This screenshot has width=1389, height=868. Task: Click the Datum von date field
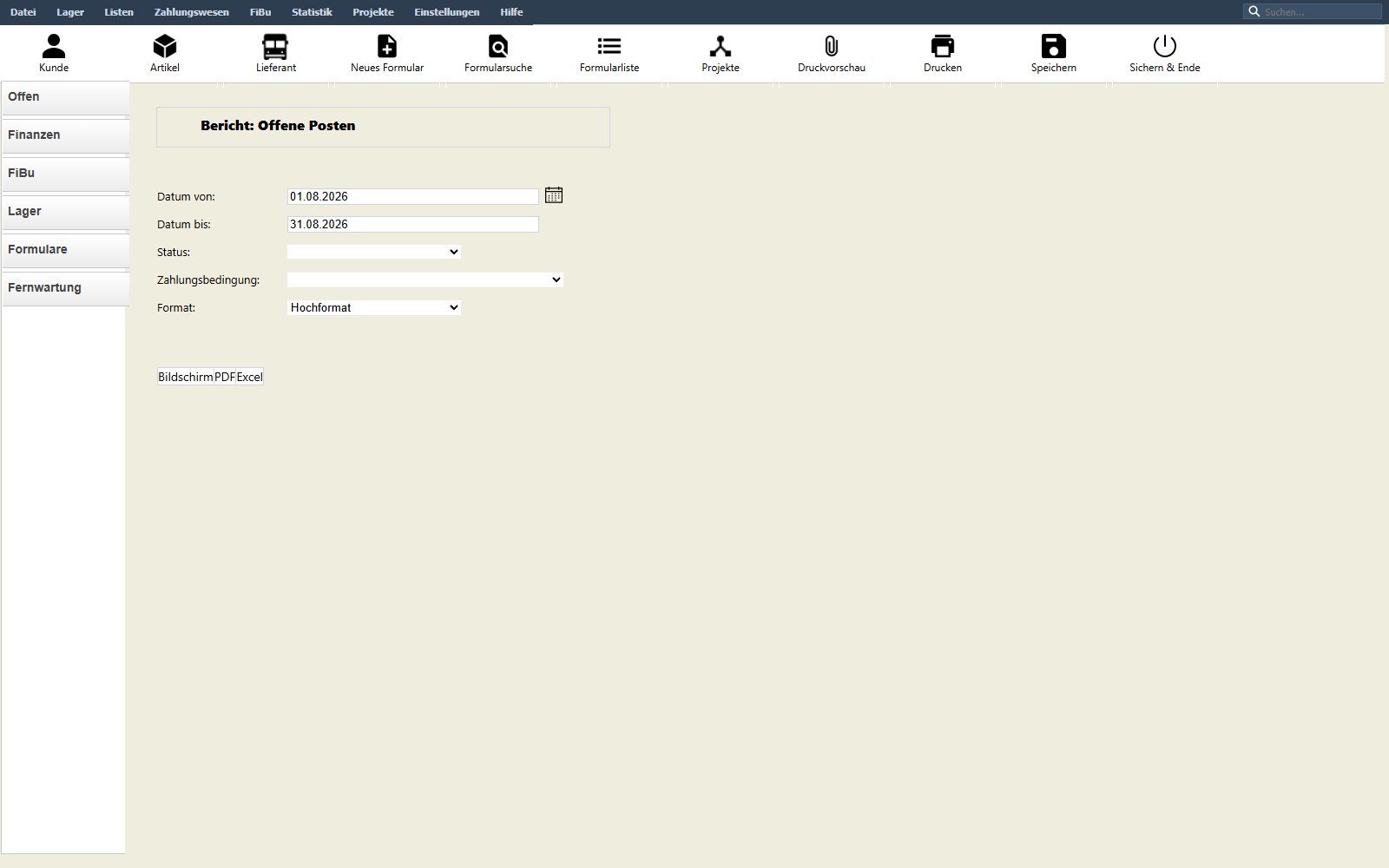click(x=413, y=197)
